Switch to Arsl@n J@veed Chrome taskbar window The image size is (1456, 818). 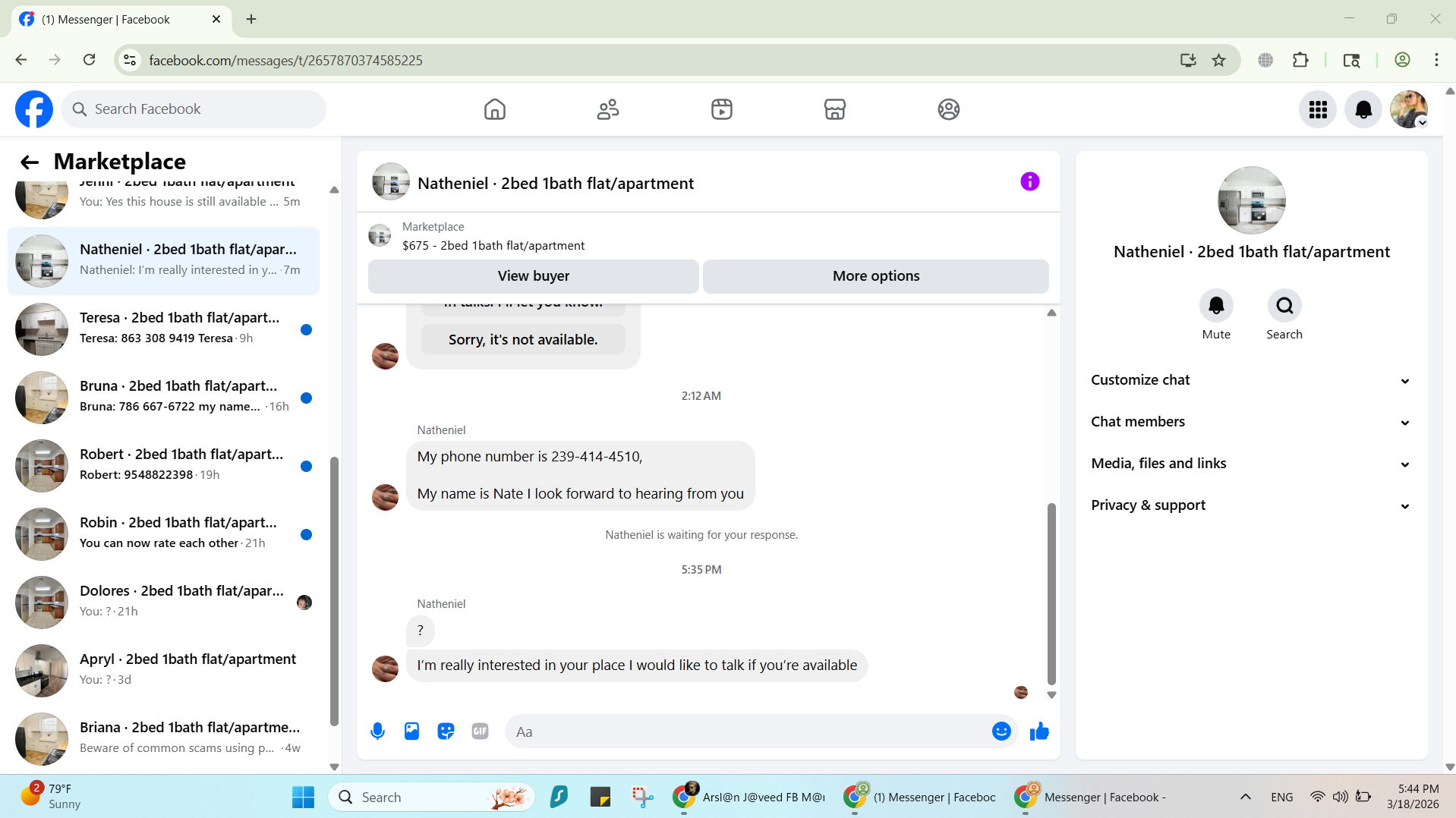[750, 797]
